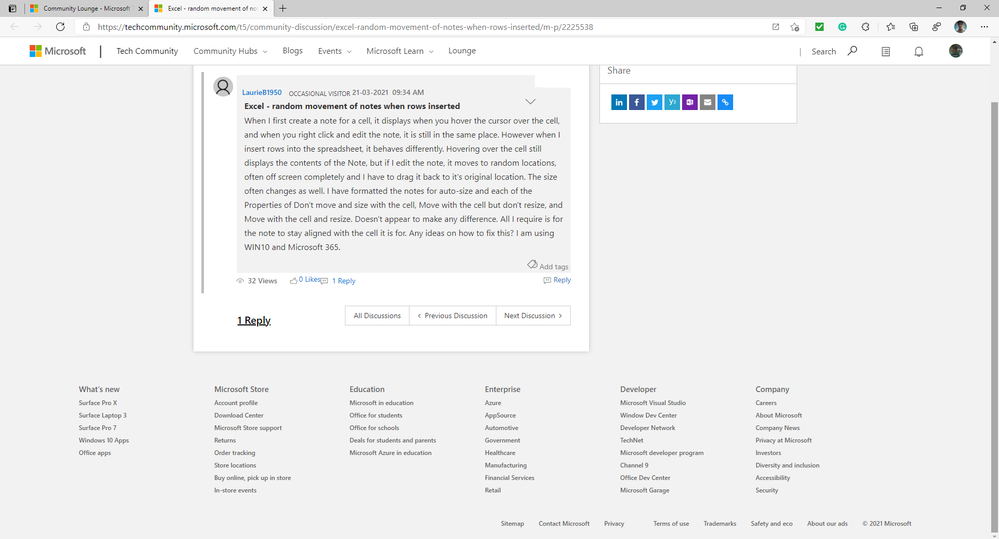Screen dimensions: 999x539
Task: Open the Windows 10 Apps link
Action: [104, 440]
